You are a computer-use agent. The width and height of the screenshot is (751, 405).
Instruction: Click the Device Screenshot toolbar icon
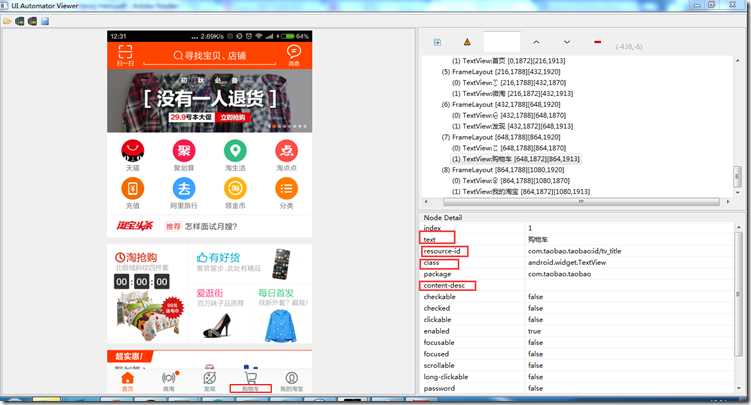(20, 22)
